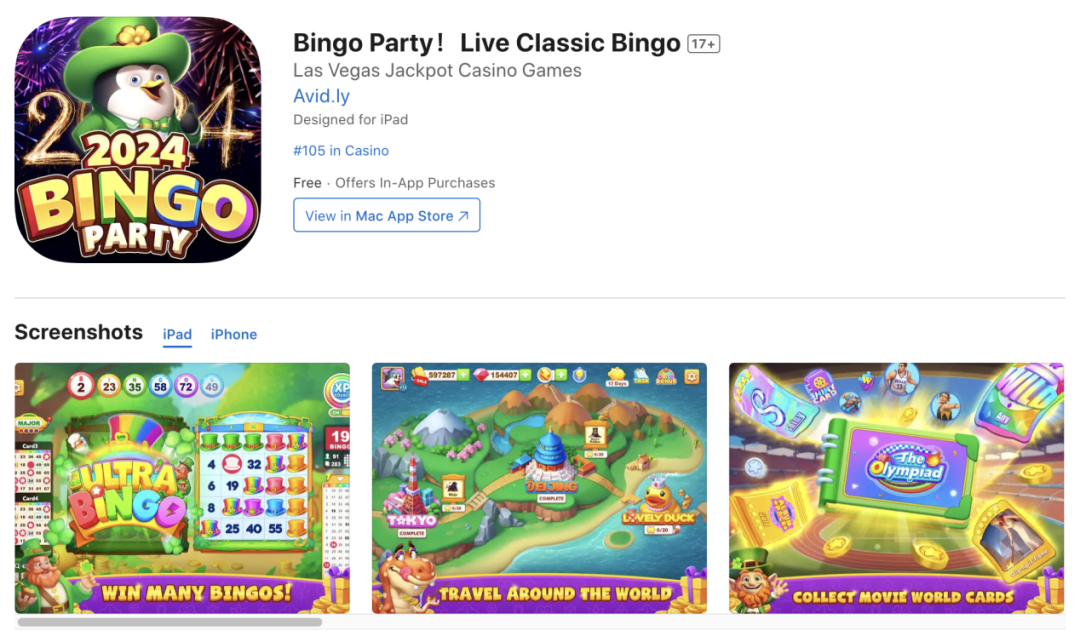Image resolution: width=1080 pixels, height=642 pixels.
Task: Click the external arrow icon on the store button
Action: coord(464,216)
